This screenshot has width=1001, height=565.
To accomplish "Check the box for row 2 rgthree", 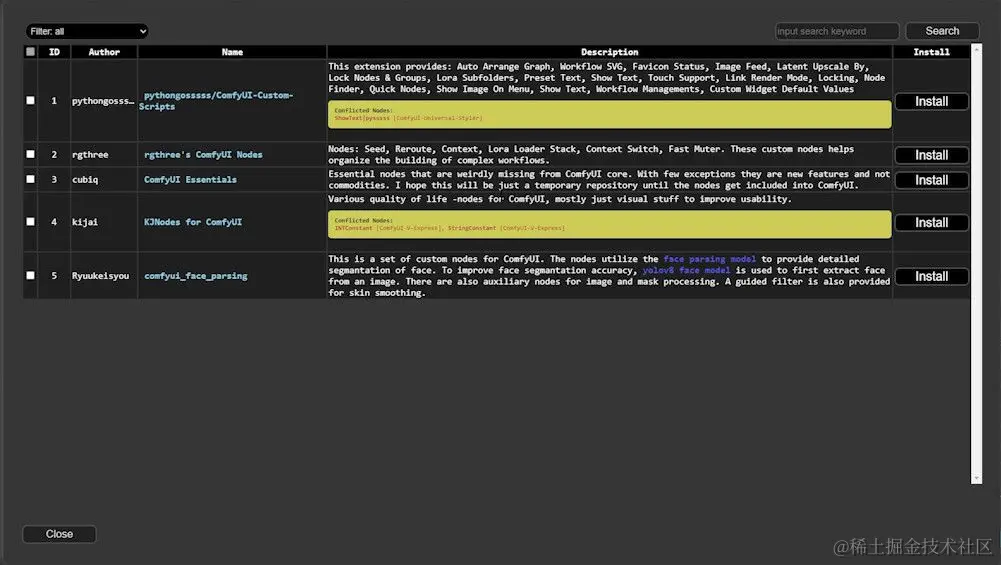I will pos(30,154).
